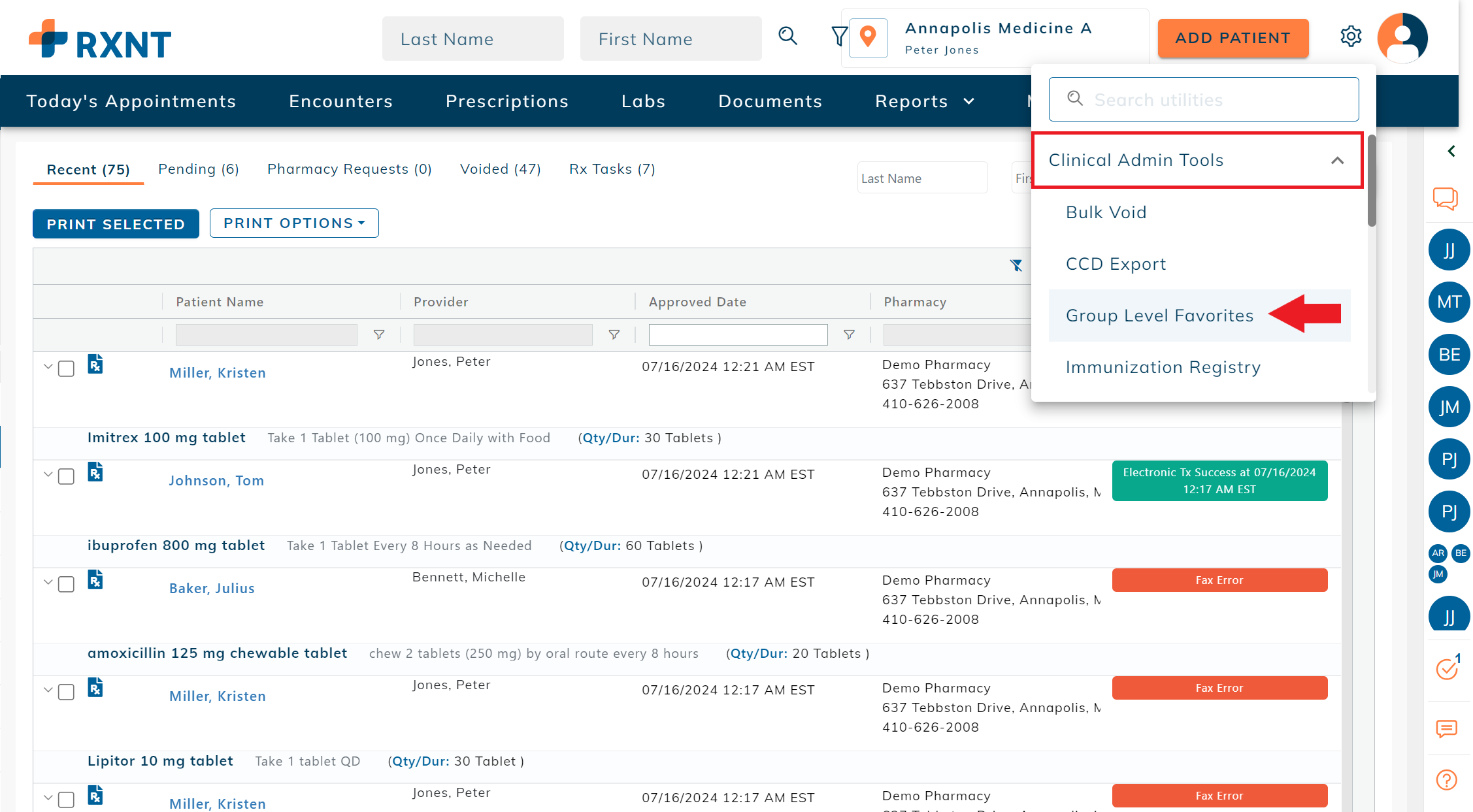Viewport: 1473px width, 812px height.
Task: Open the location pin selector
Action: (x=868, y=38)
